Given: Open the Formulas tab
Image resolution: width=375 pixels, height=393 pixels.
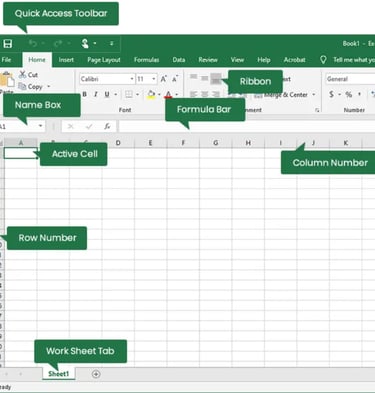Looking at the screenshot, I should click(x=146, y=60).
